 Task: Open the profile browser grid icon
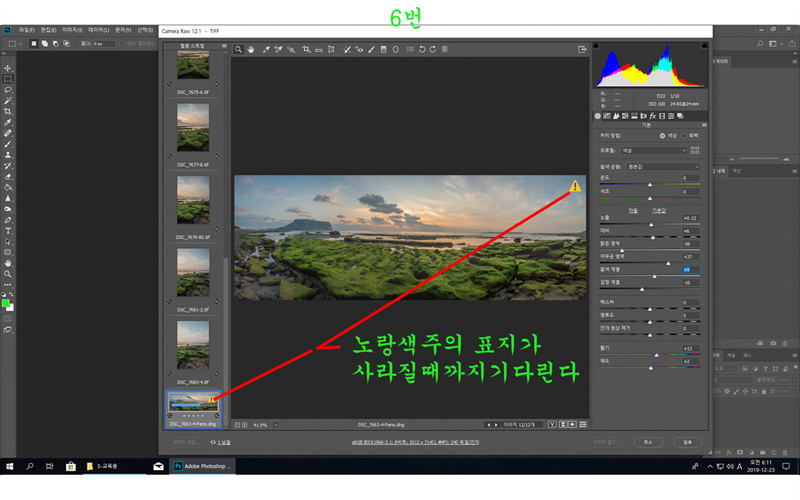pyautogui.click(x=695, y=150)
